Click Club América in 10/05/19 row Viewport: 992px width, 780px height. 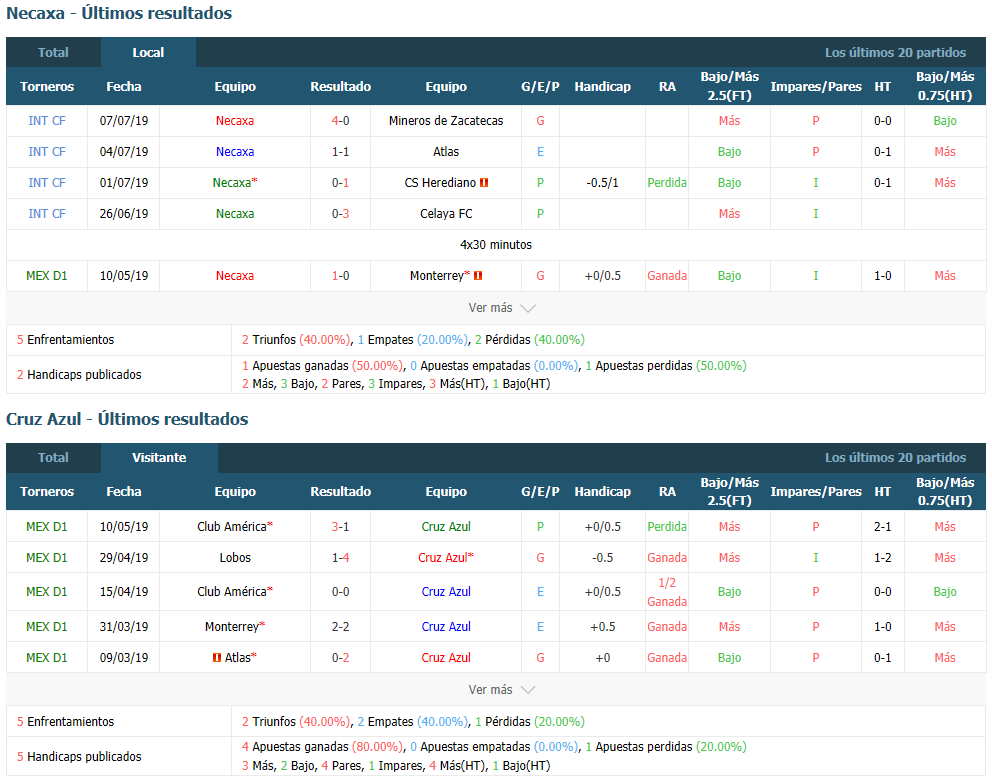(232, 526)
